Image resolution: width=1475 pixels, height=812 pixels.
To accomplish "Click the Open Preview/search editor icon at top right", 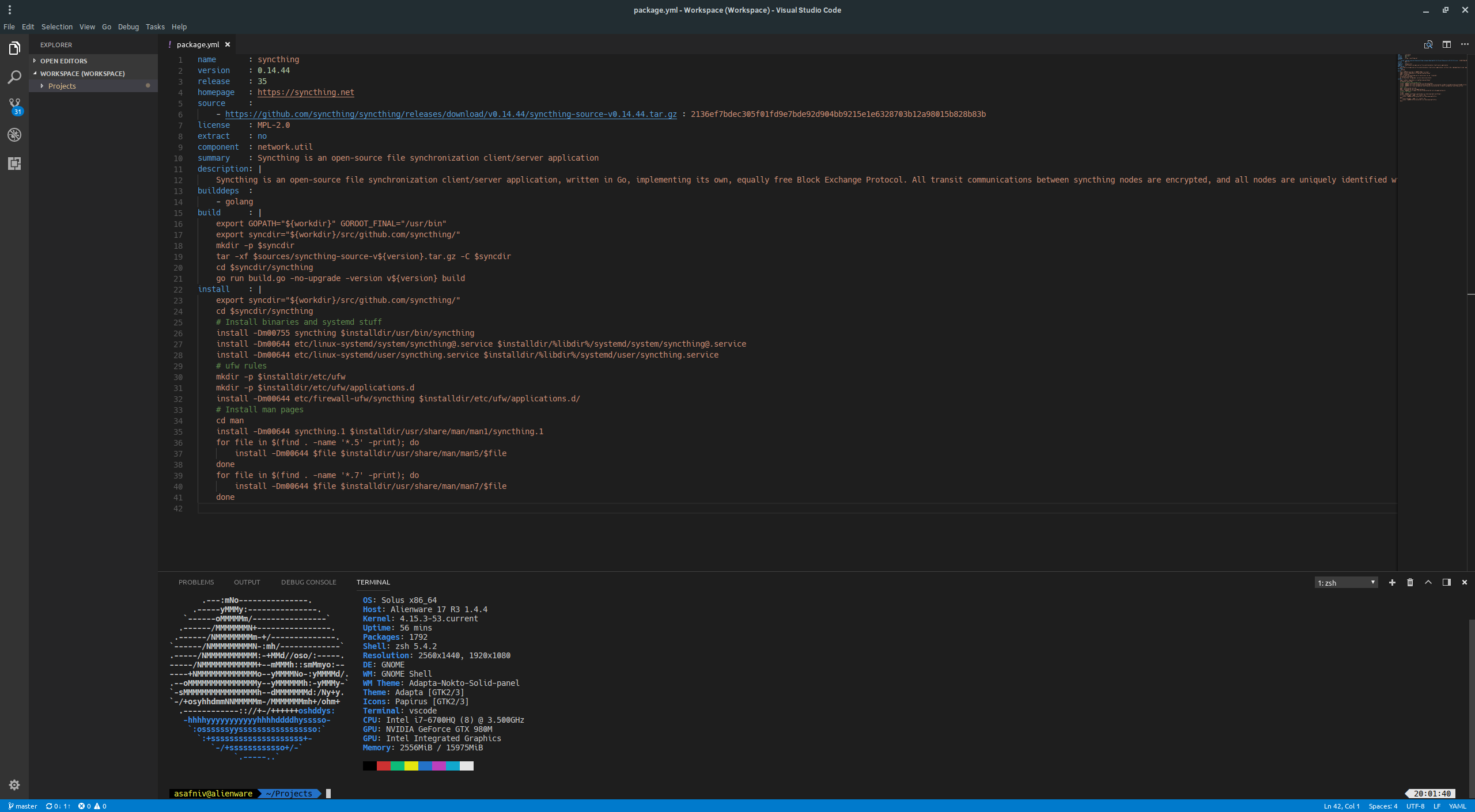I will (1428, 44).
